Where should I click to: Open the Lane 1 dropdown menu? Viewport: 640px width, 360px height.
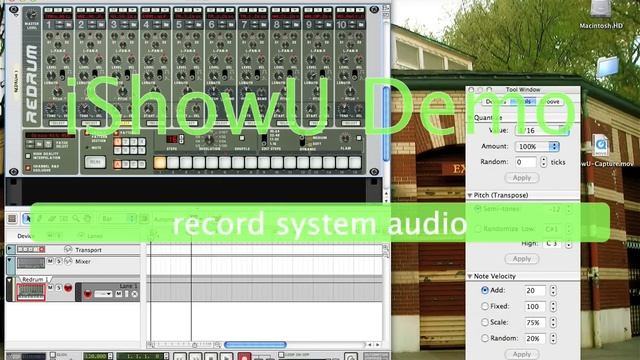[103, 294]
